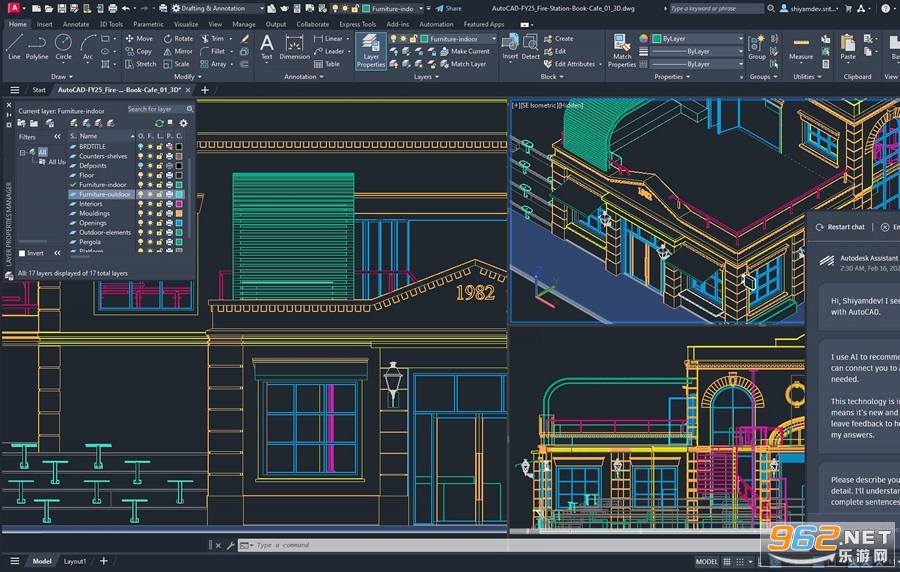Click the Detect block tool

530,47
